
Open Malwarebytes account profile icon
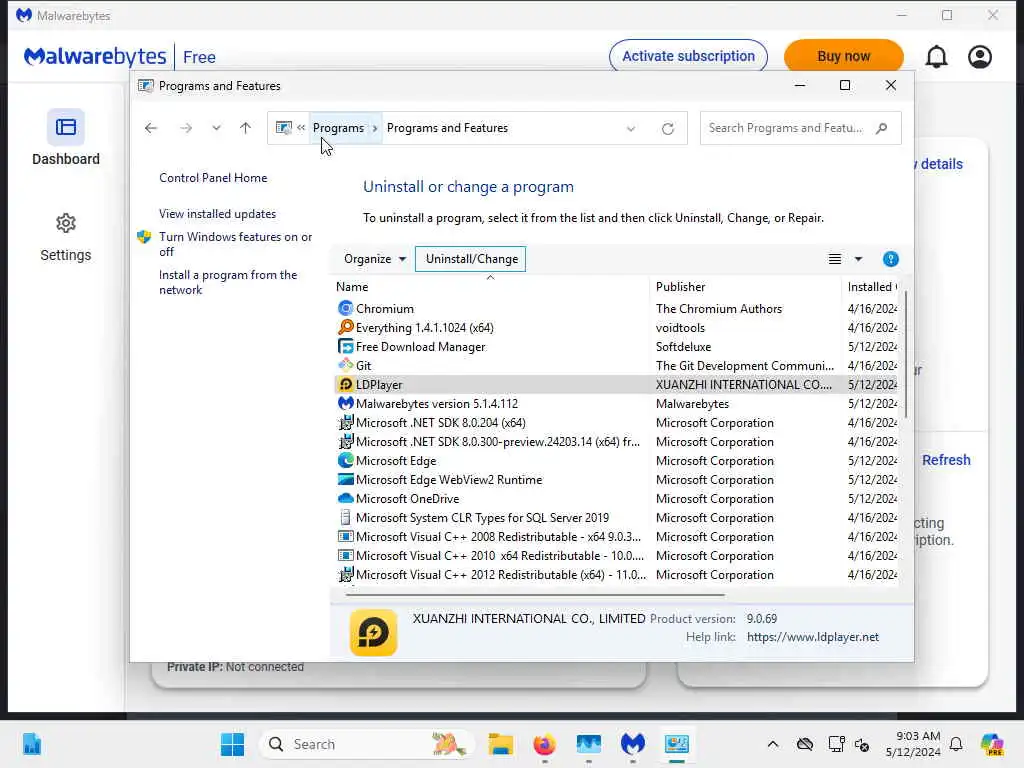980,57
